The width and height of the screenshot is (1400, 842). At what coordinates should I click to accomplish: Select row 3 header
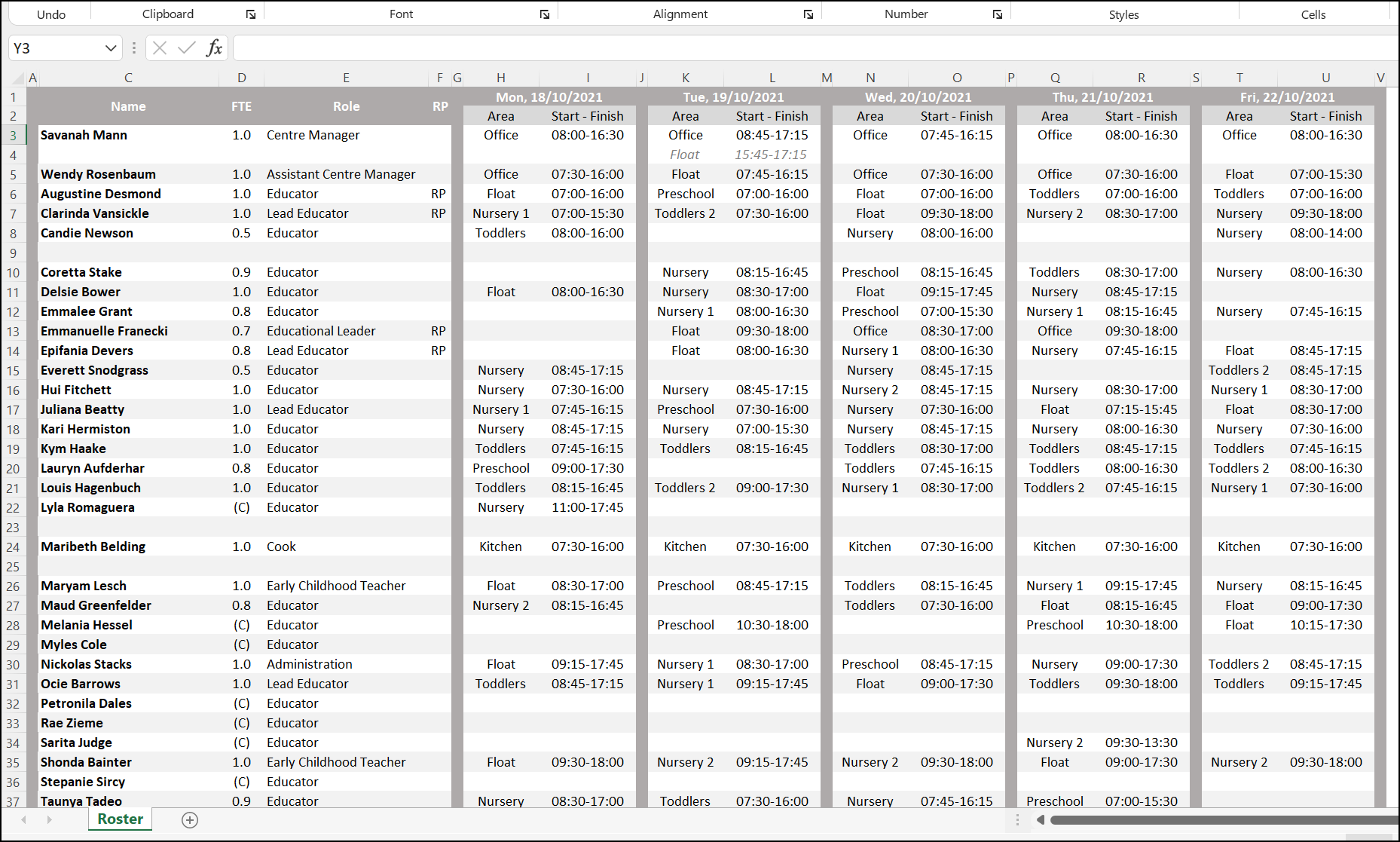point(14,136)
